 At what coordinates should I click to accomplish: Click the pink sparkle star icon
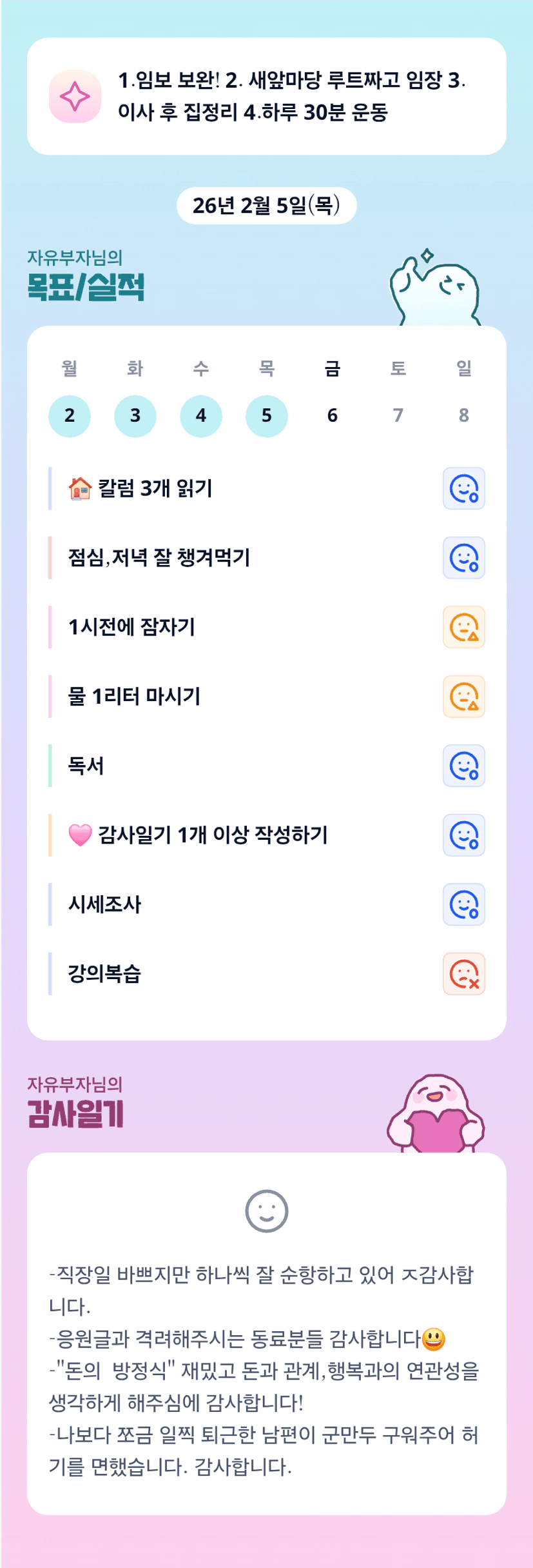click(75, 96)
